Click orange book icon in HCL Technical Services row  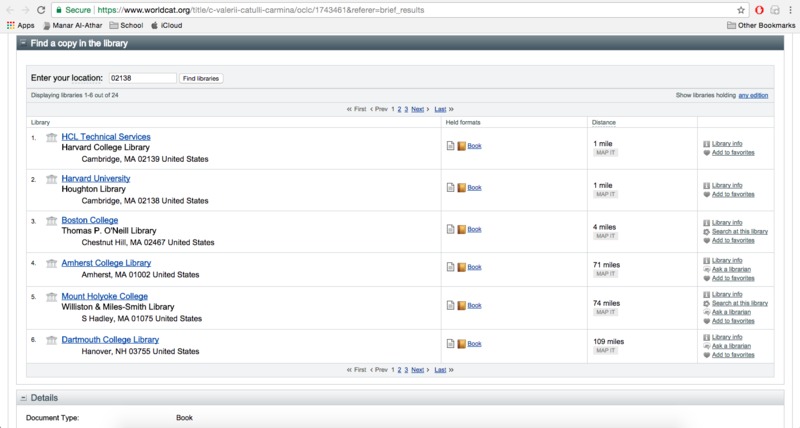pos(461,146)
